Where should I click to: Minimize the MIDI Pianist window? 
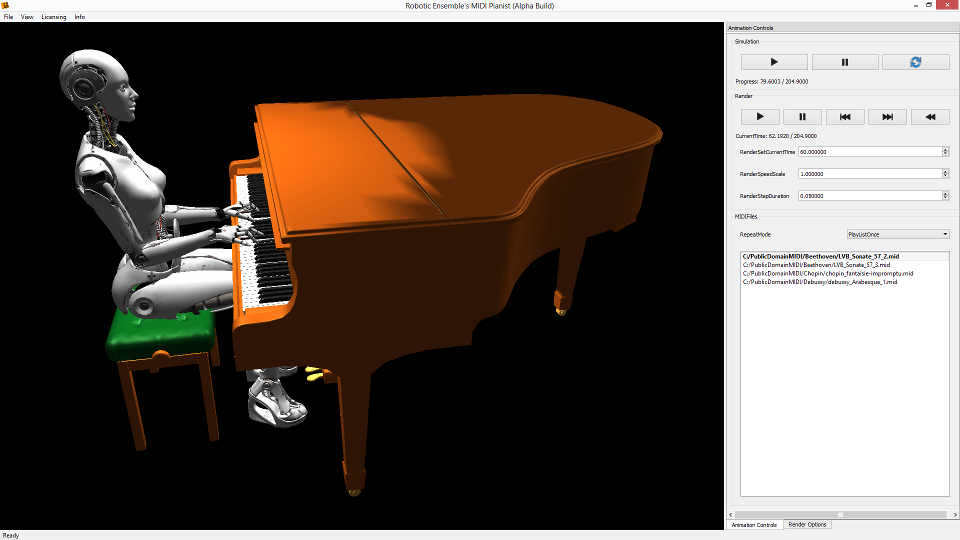tap(916, 5)
